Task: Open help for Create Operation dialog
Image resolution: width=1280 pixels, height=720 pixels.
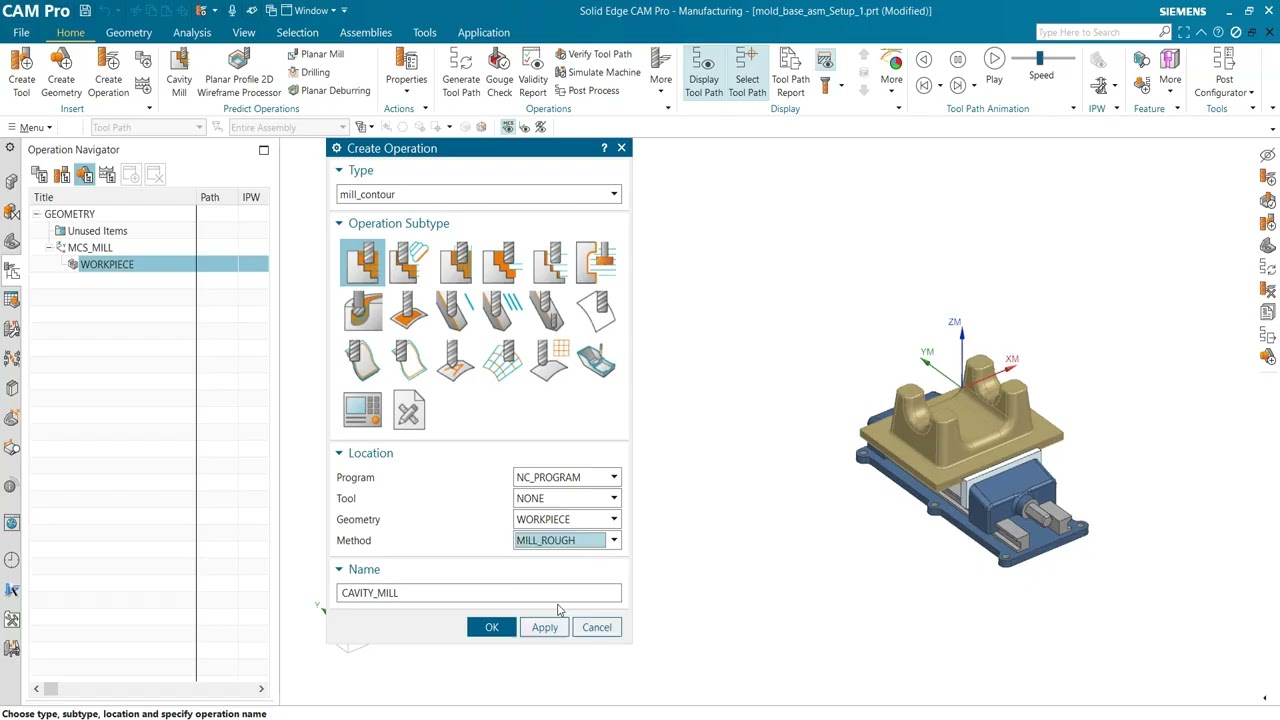Action: point(604,148)
